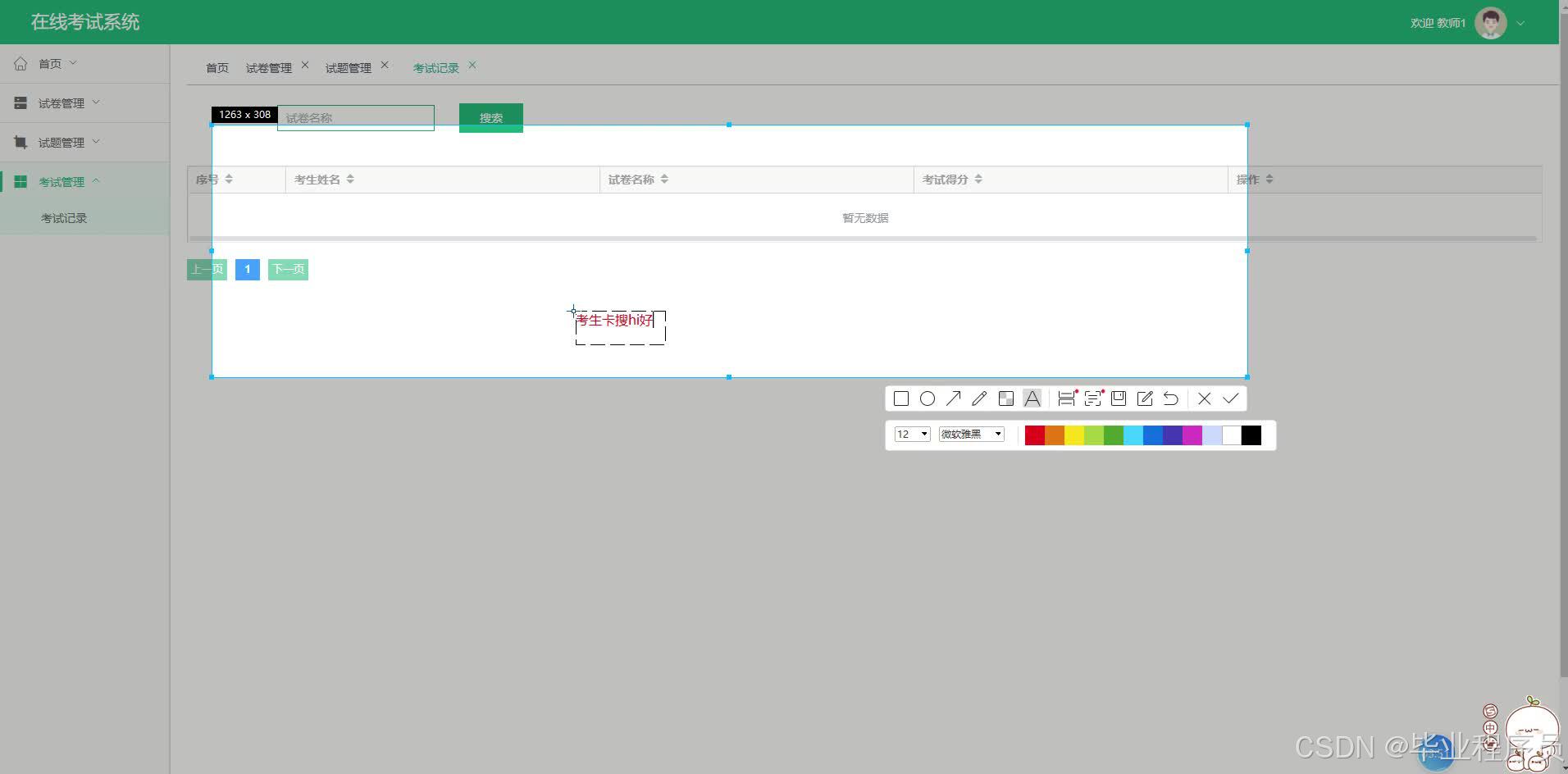Select the rectangle drawing tool
The image size is (1568, 774).
click(900, 398)
